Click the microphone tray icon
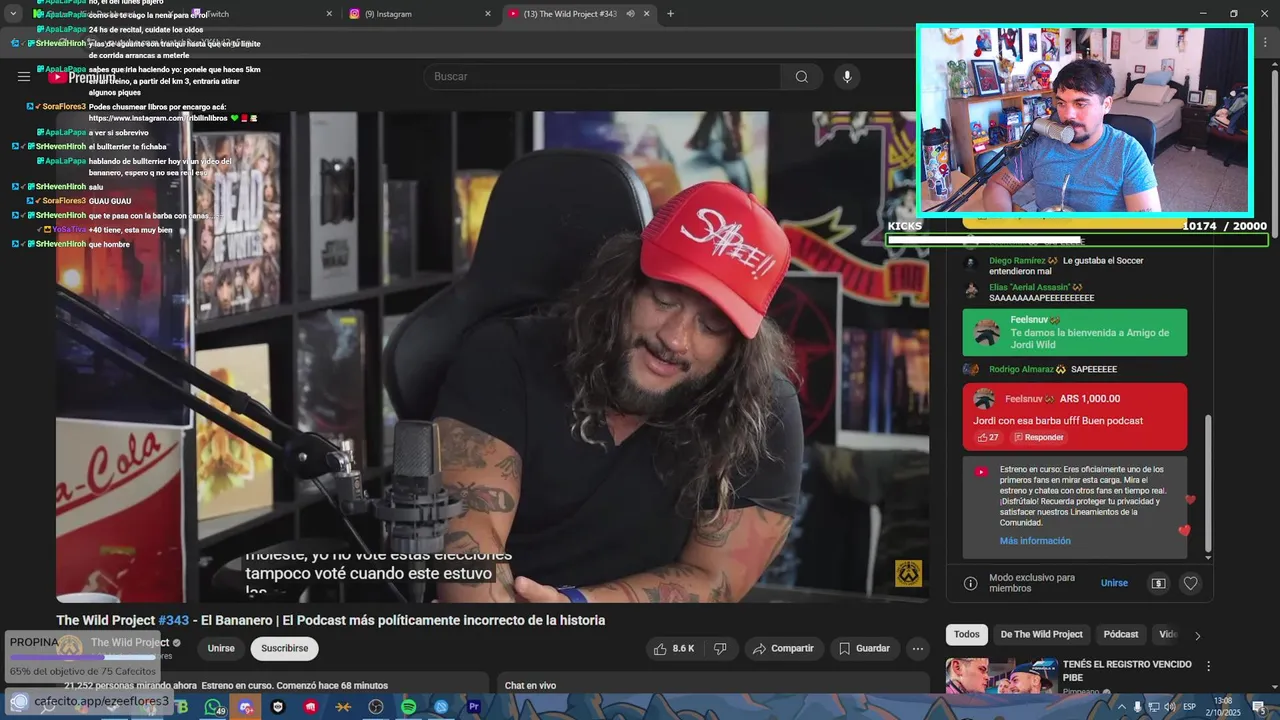The width and height of the screenshot is (1280, 720). click(x=1137, y=707)
